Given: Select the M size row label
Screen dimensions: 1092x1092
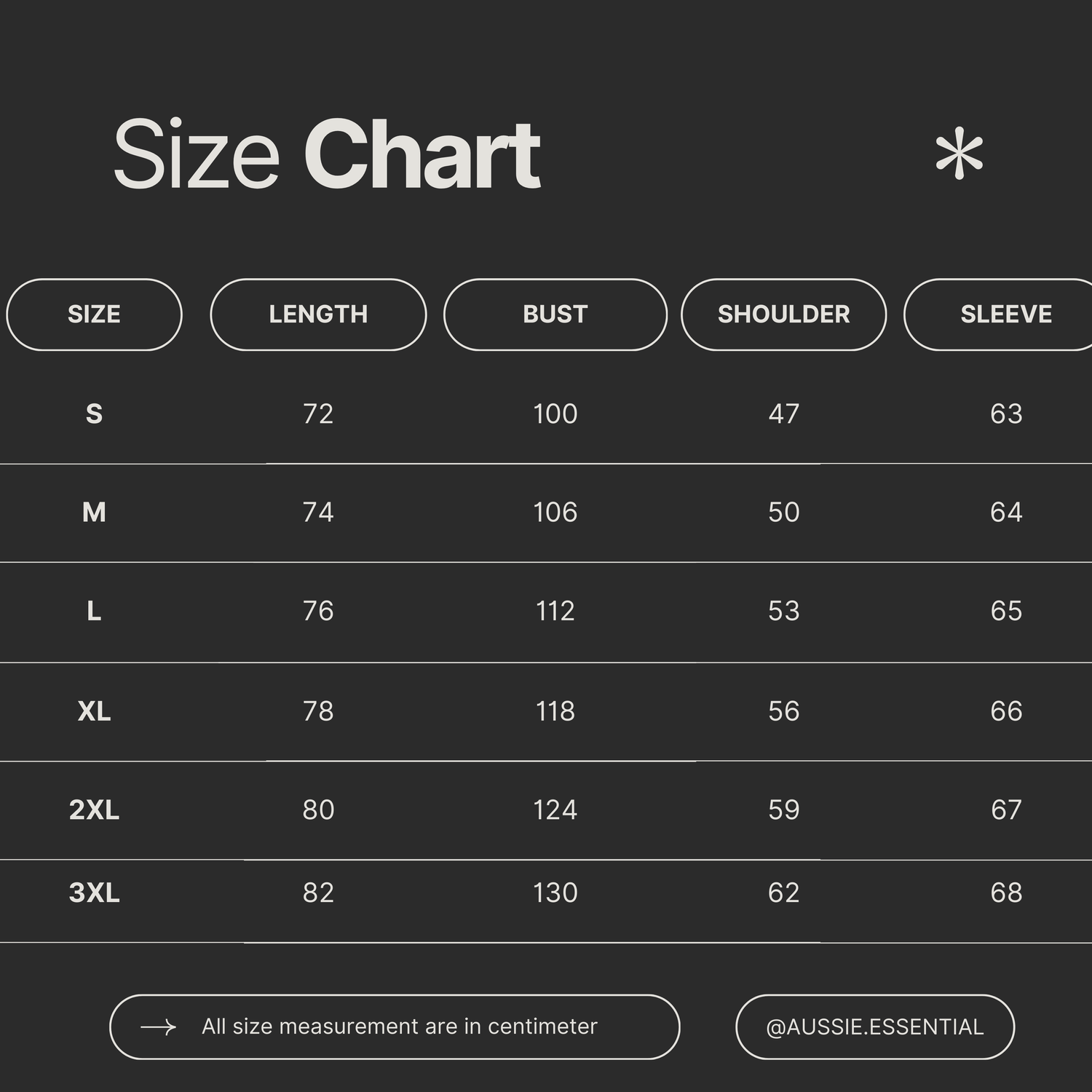Looking at the screenshot, I should (94, 513).
